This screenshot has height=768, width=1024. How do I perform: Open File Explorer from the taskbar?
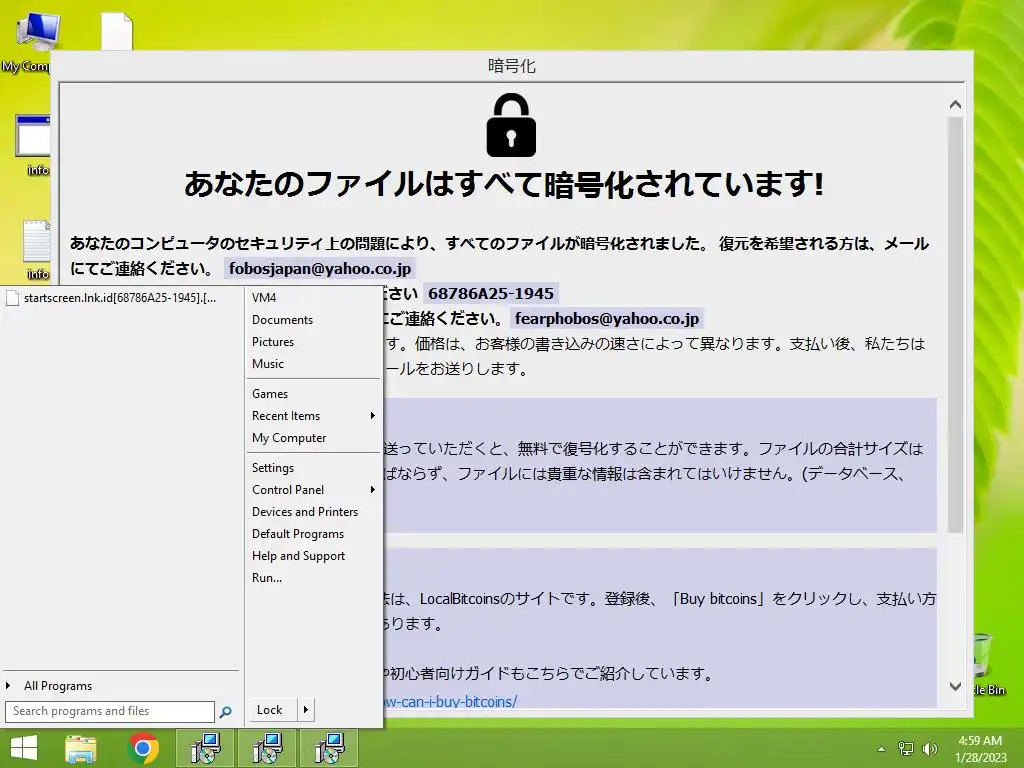click(81, 748)
